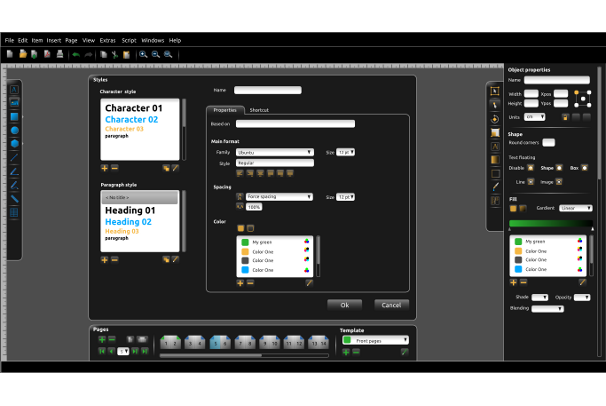
Task: Open the Extras menu
Action: click(x=107, y=40)
